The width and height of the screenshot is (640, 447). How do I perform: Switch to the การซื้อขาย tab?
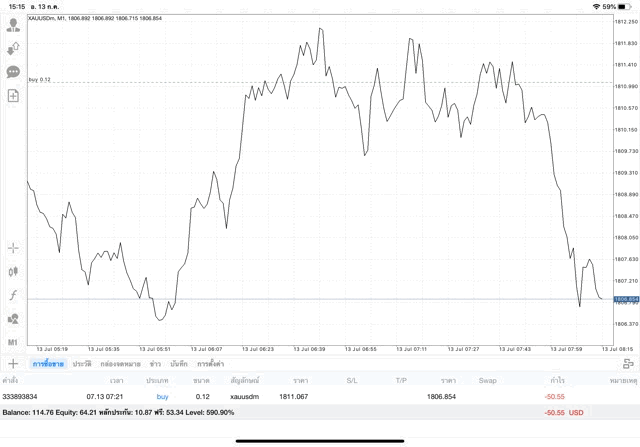click(48, 364)
